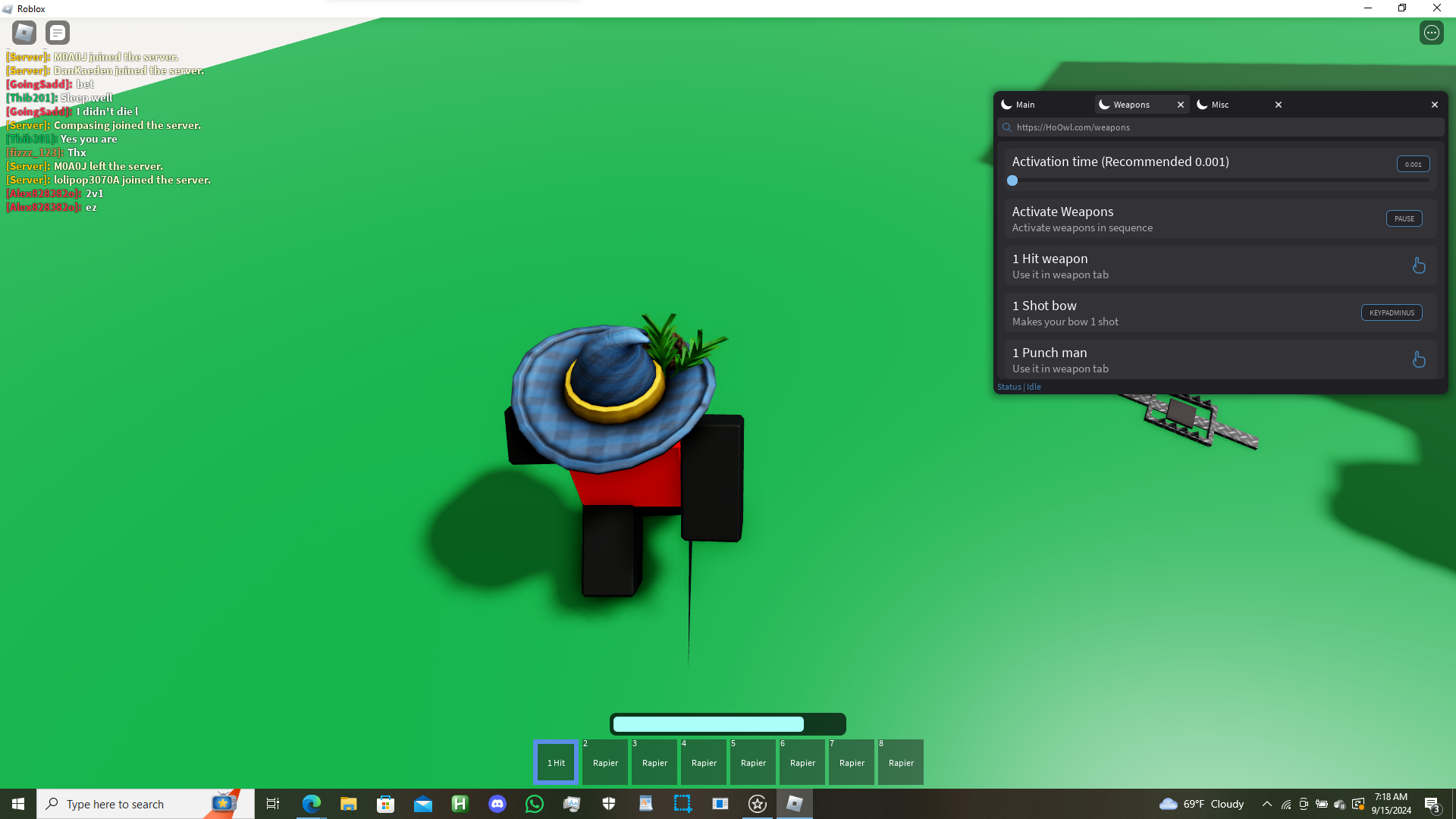Open Microsoft Edge from the taskbar
This screenshot has height=819, width=1456.
pyautogui.click(x=312, y=804)
